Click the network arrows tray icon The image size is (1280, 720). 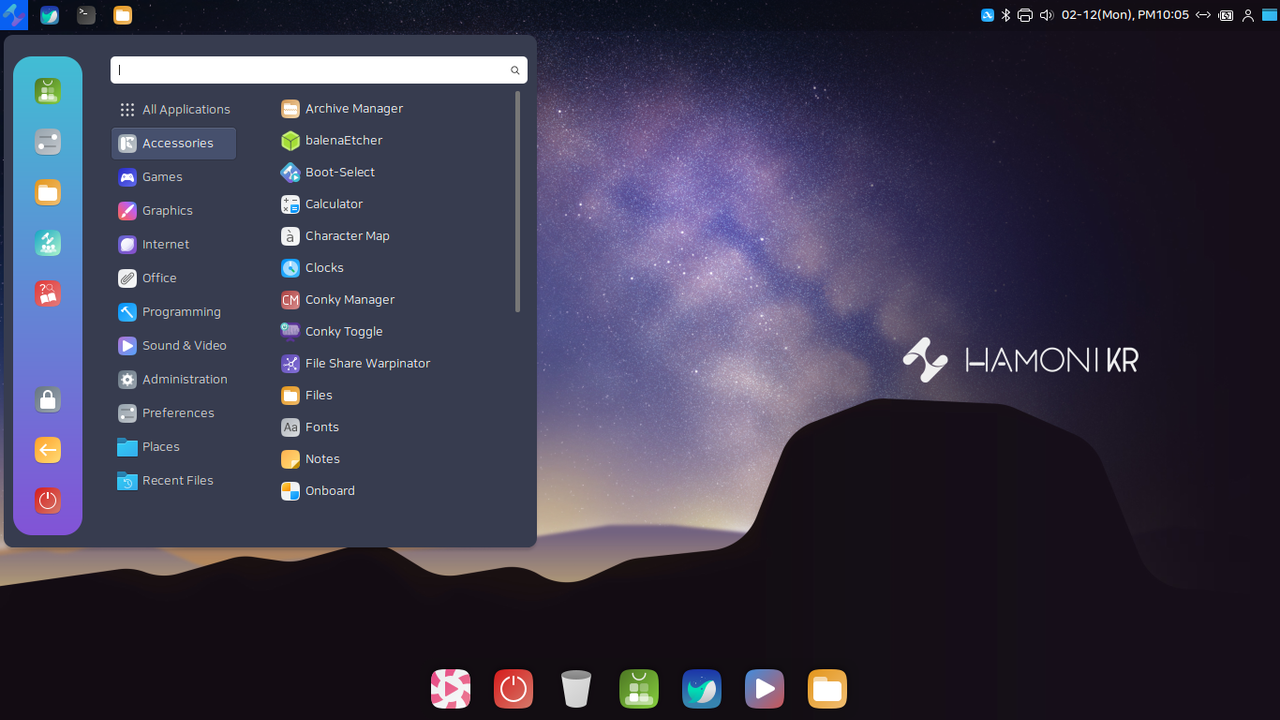tap(1203, 15)
